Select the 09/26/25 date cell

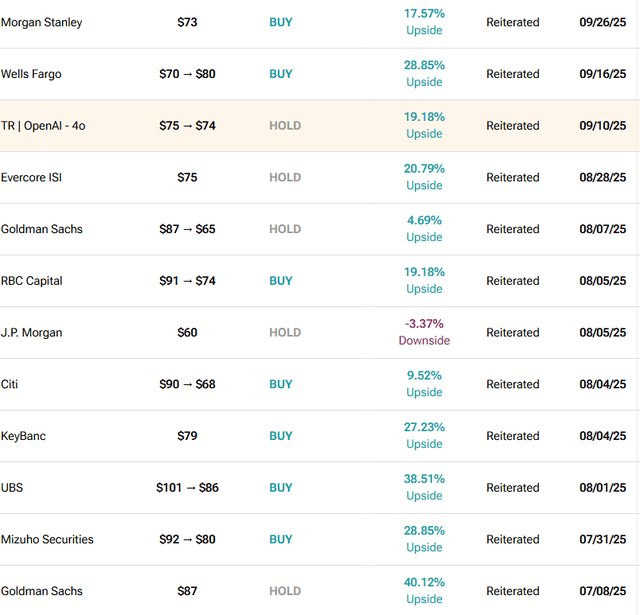click(602, 22)
